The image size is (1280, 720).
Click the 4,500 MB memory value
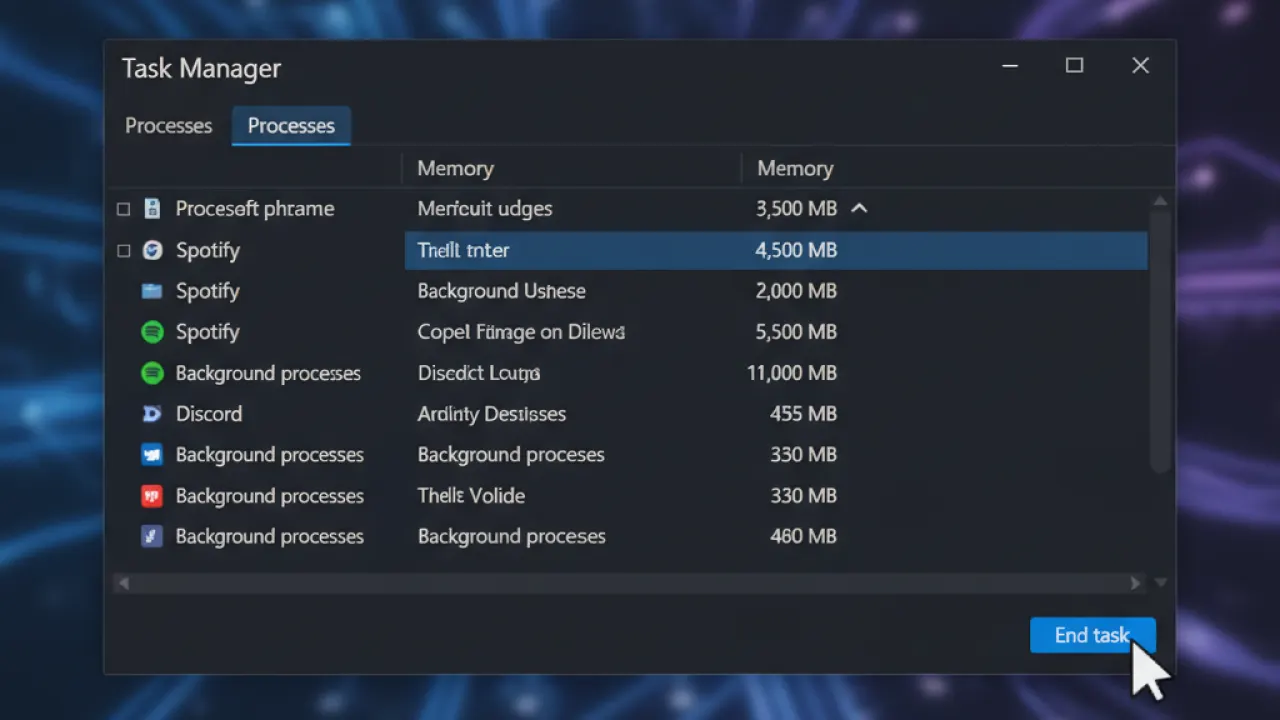796,250
